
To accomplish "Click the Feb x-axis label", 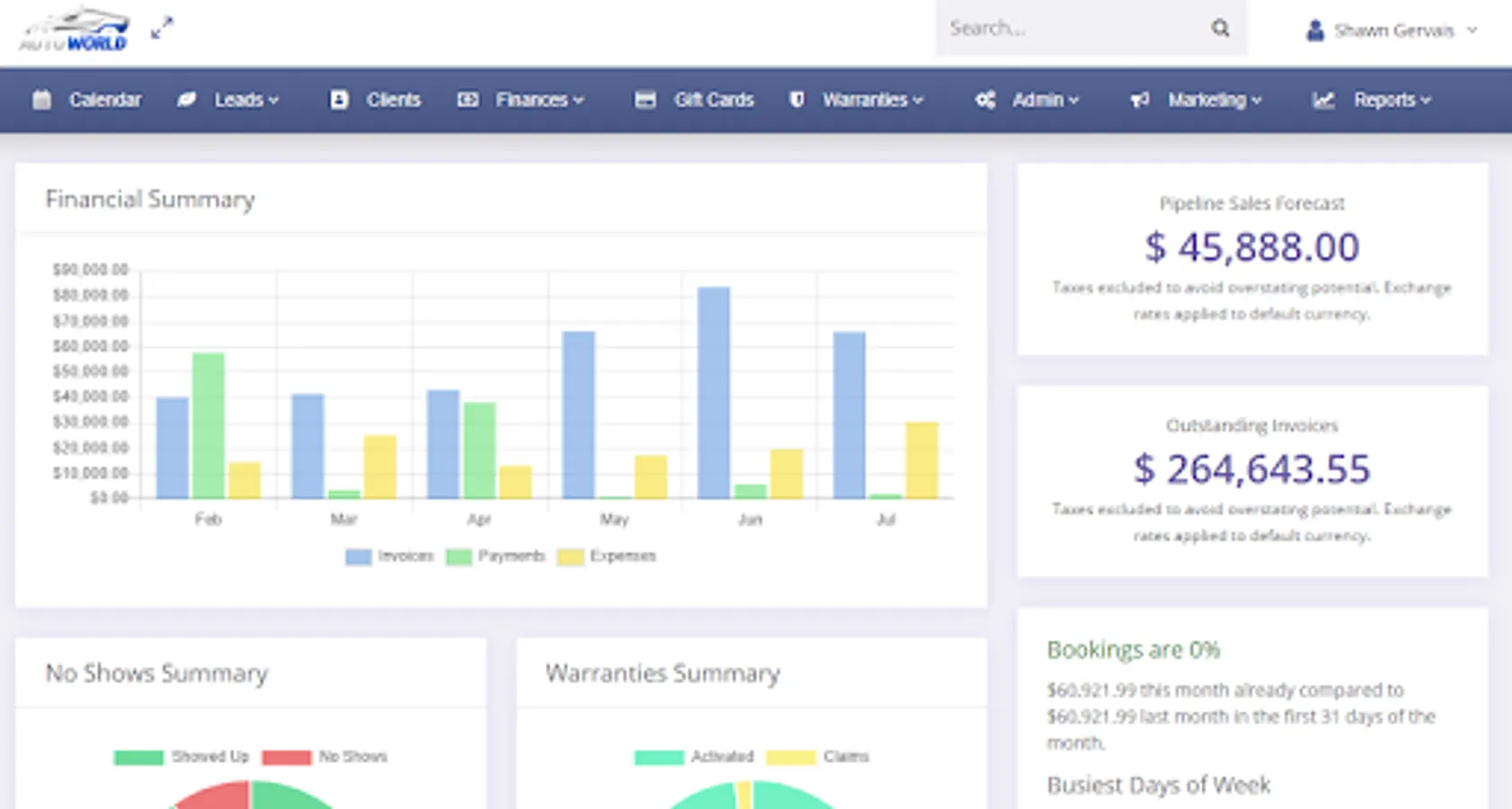I will tap(208, 520).
